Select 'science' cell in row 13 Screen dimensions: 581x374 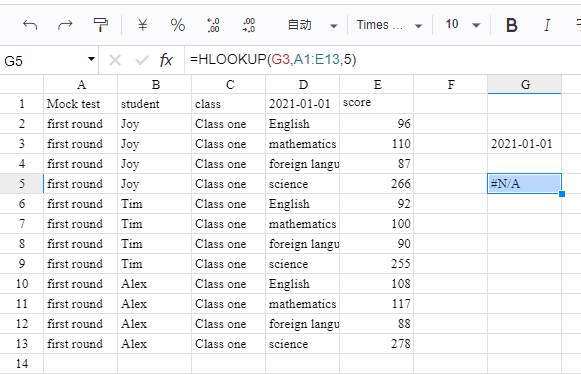(x=303, y=344)
